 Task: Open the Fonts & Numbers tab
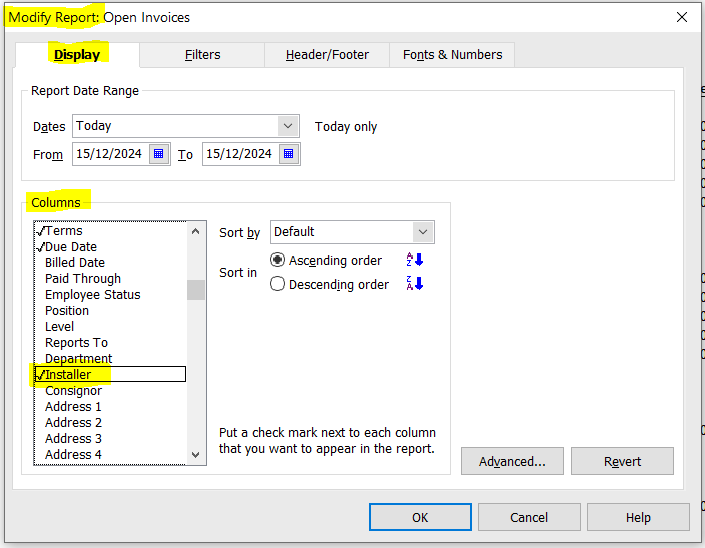452,55
